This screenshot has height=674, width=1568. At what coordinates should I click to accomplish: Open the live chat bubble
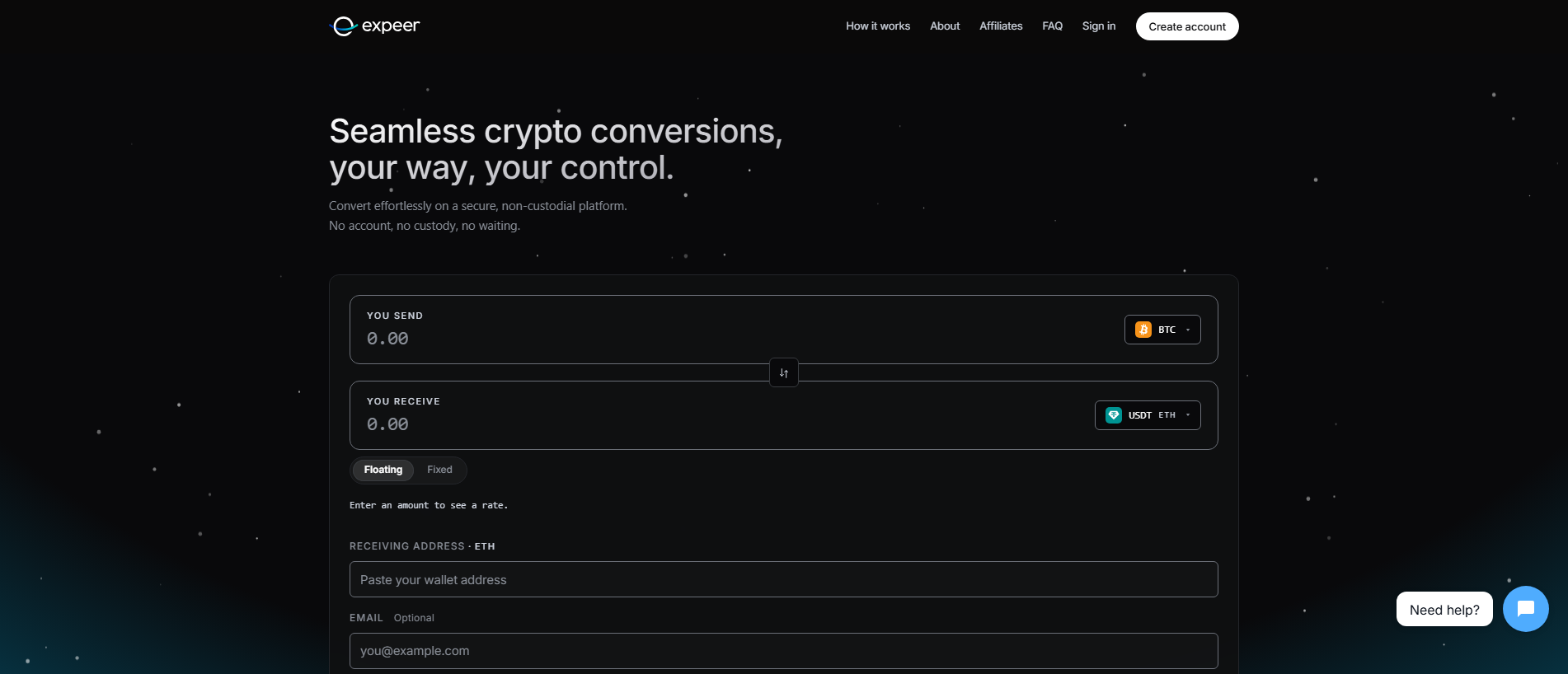(1525, 609)
